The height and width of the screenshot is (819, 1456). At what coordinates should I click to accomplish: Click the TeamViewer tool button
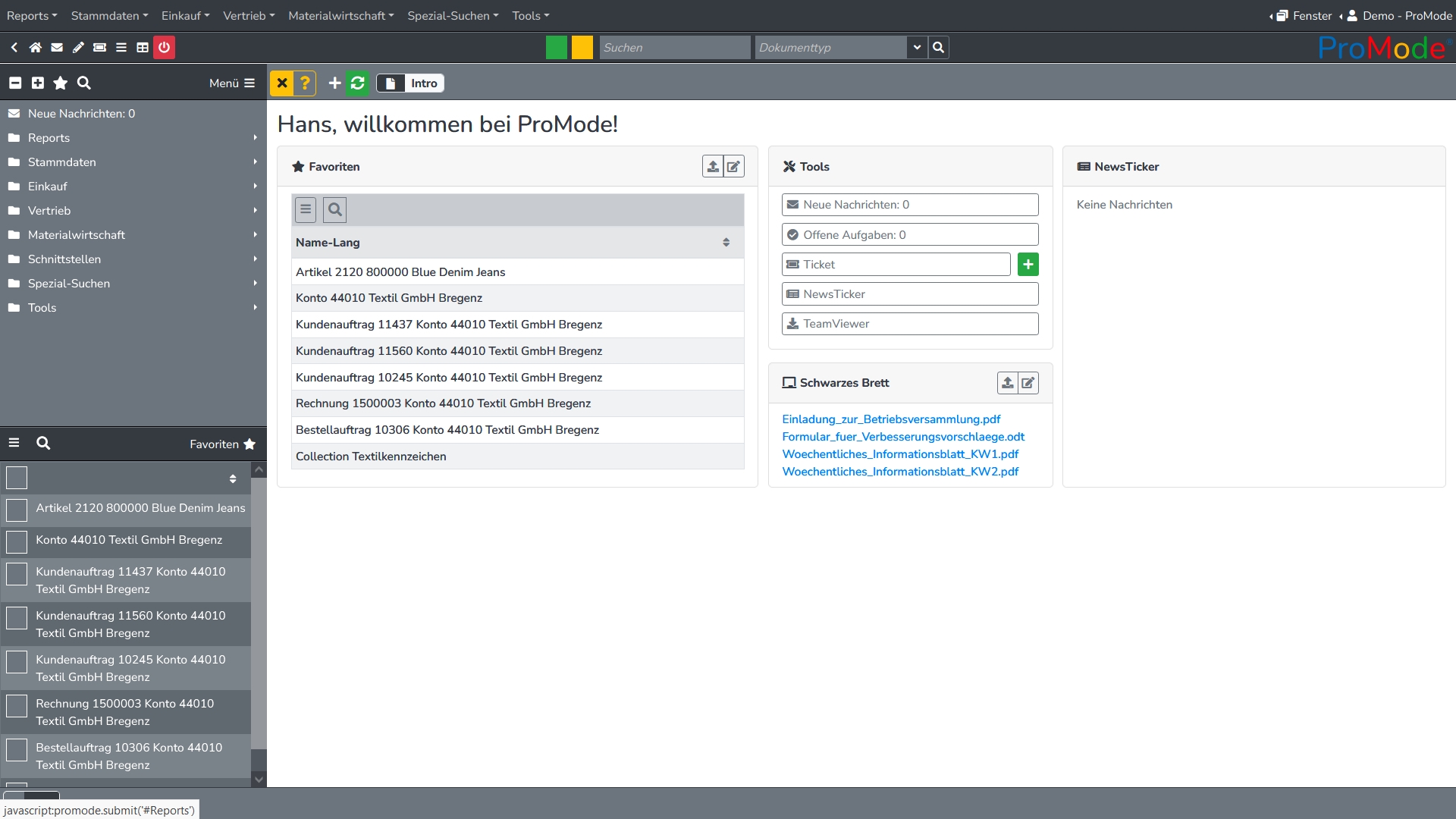tap(909, 324)
